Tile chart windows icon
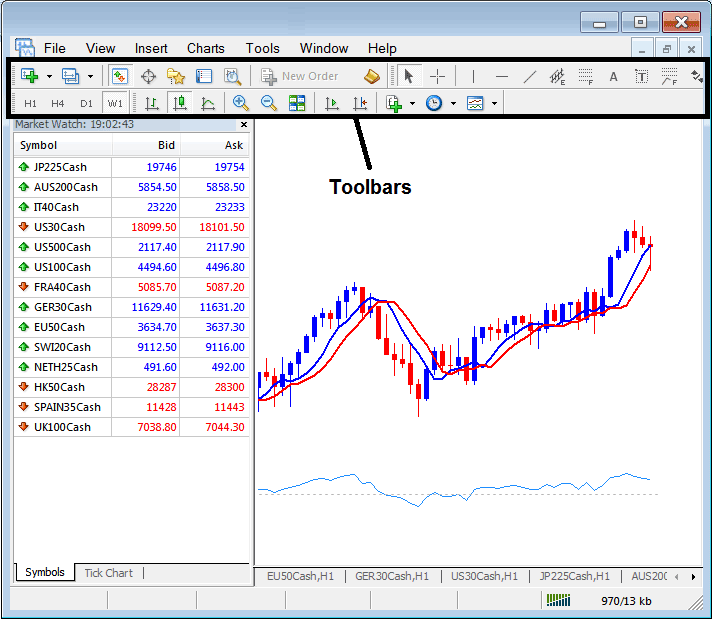This screenshot has height=619, width=712. coord(297,103)
